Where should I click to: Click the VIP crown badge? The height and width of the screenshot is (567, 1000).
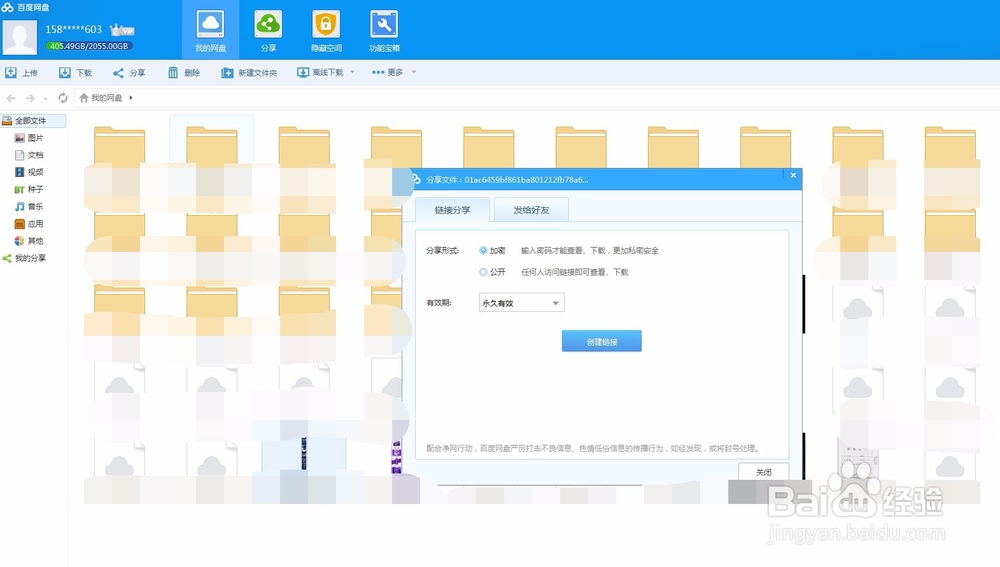tap(122, 30)
